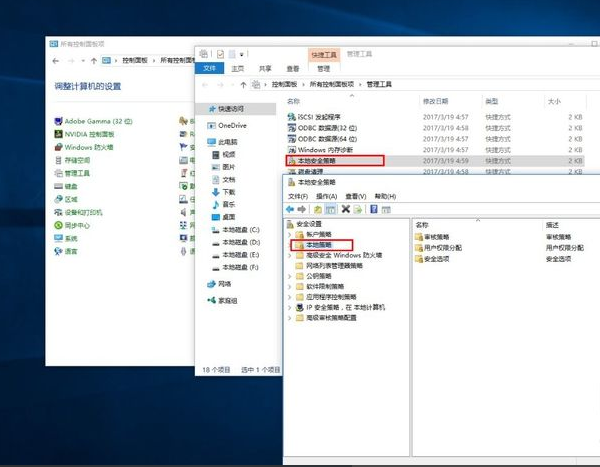Click the up-one-level folder icon in policy toolbar

(x=318, y=210)
